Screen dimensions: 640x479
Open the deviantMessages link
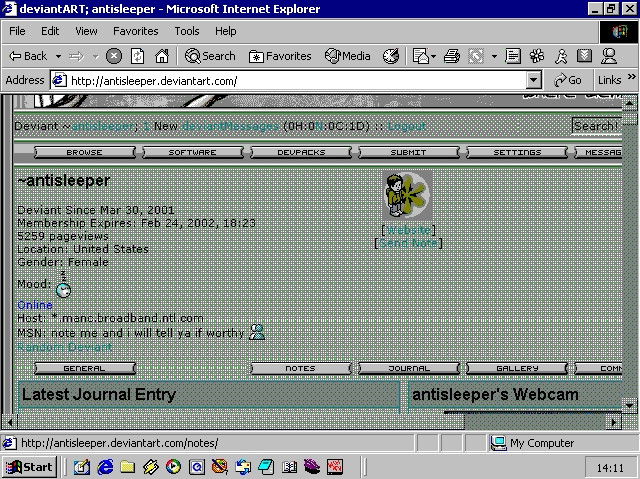[x=231, y=126]
